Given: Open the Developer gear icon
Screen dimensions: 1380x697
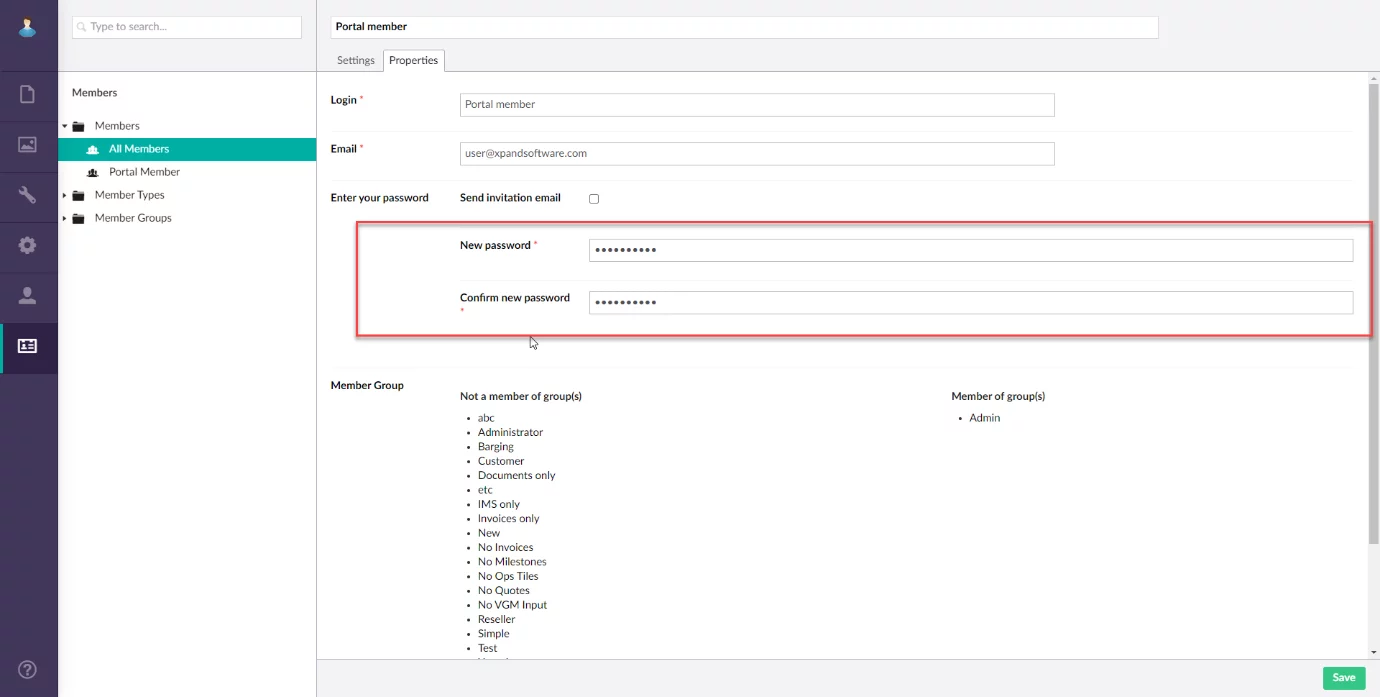Looking at the screenshot, I should pyautogui.click(x=28, y=245).
